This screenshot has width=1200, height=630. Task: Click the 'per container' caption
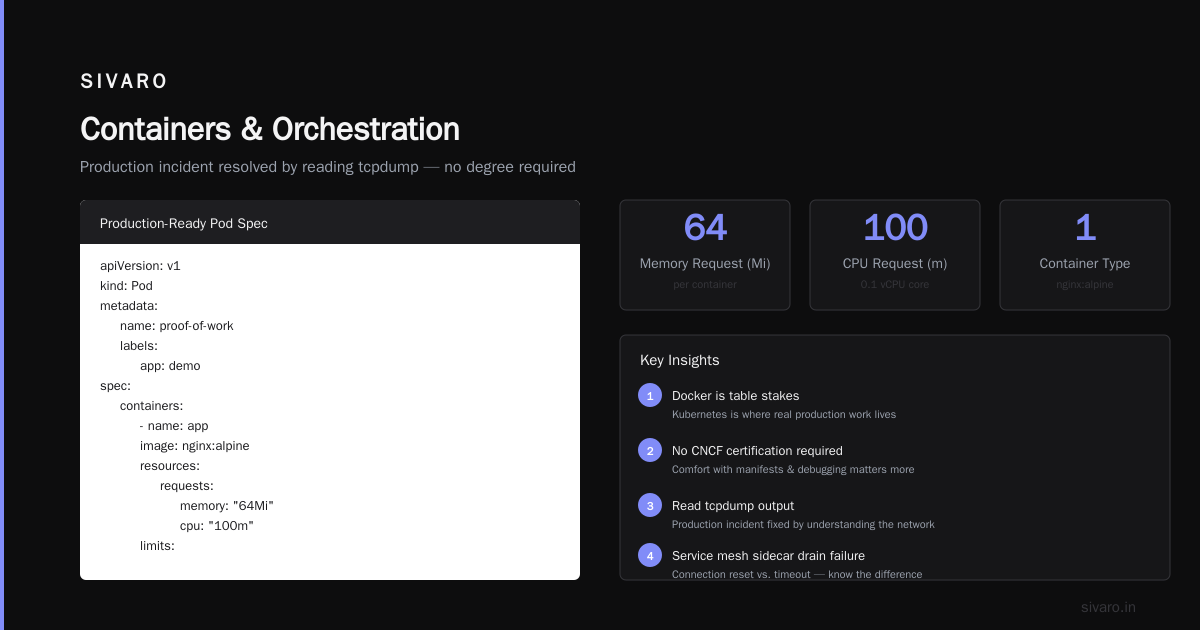[x=705, y=285]
